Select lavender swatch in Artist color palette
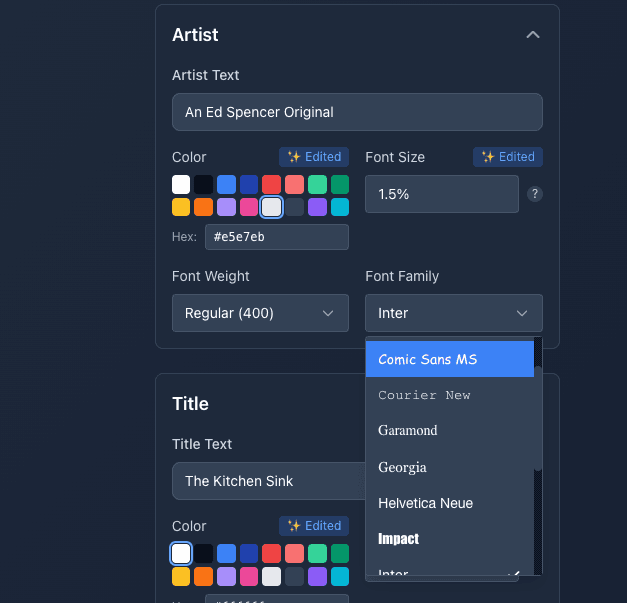627x603 pixels. click(226, 207)
